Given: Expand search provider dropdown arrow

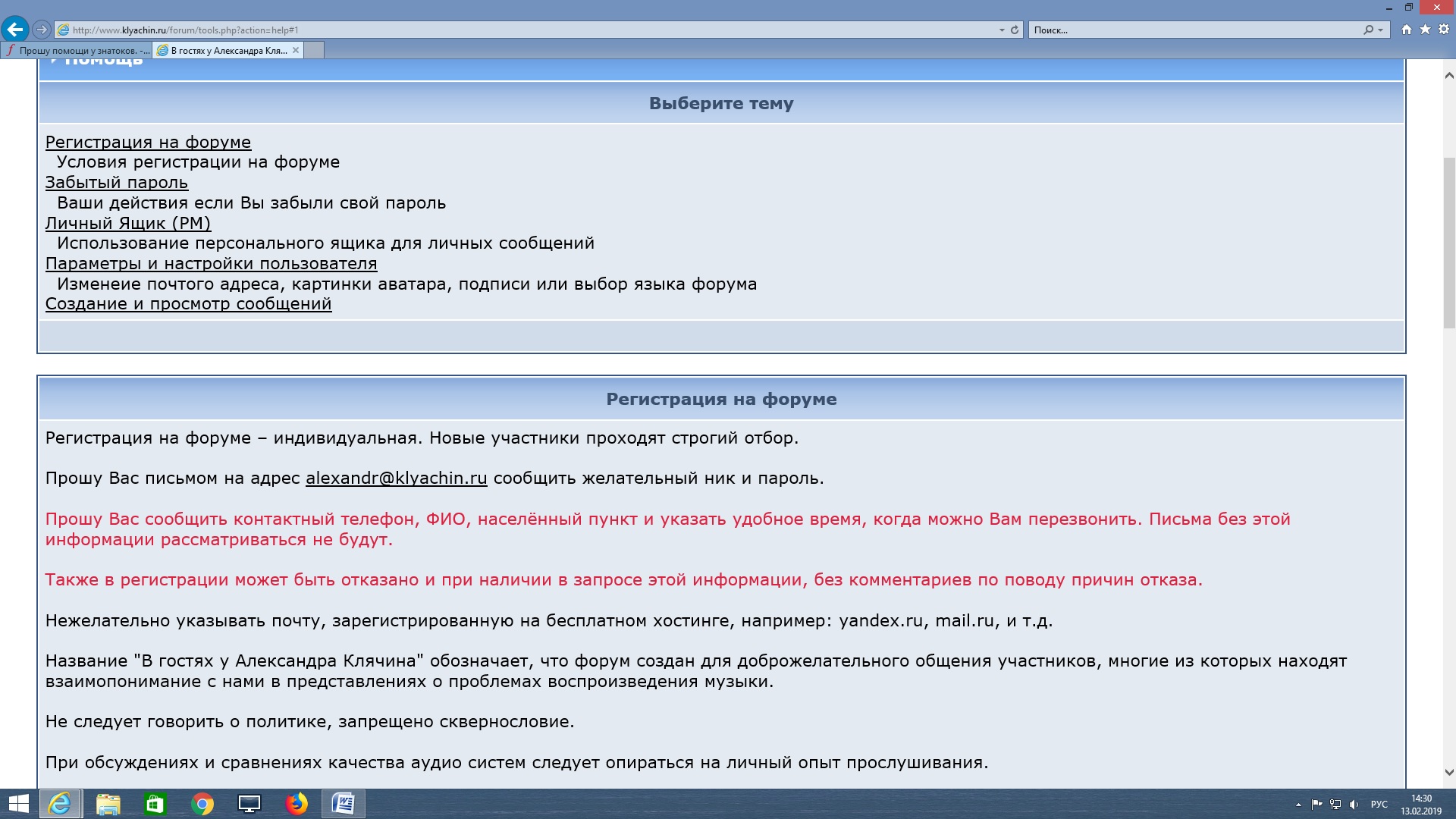Looking at the screenshot, I should 1380,30.
